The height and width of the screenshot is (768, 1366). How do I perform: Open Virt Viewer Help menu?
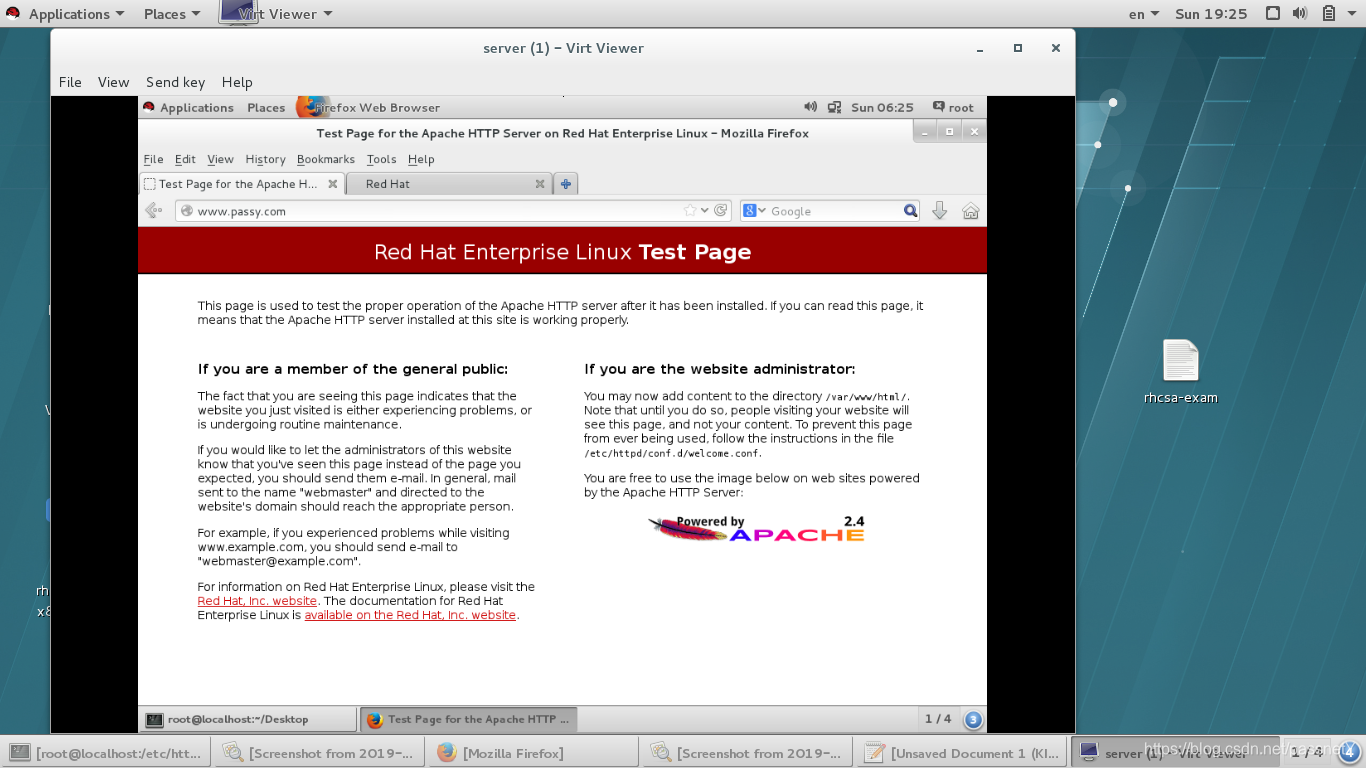[x=237, y=82]
